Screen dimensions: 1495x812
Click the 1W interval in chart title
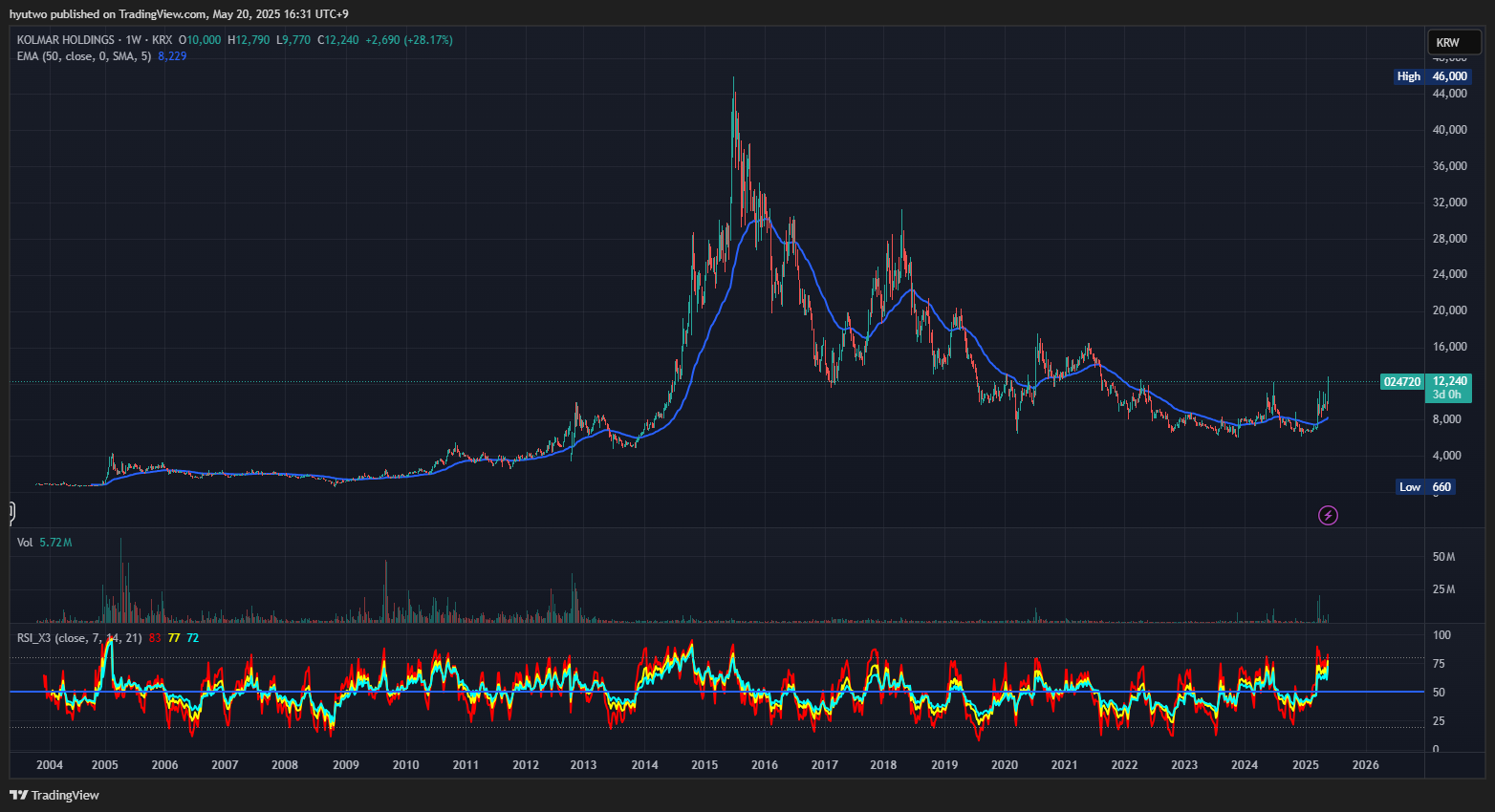click(x=133, y=40)
